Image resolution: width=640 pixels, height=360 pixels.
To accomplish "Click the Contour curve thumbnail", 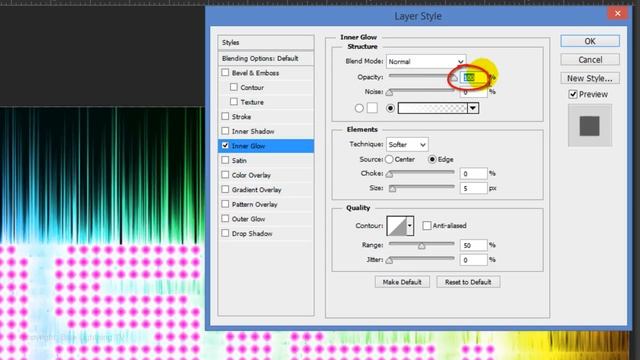I will coord(397,226).
